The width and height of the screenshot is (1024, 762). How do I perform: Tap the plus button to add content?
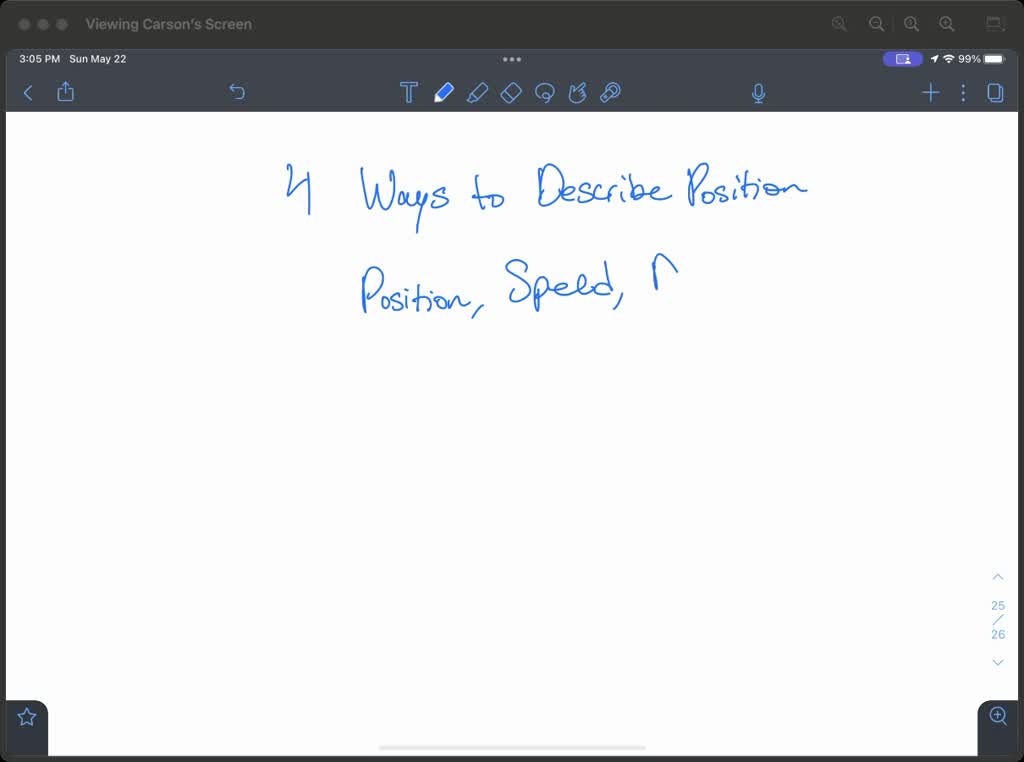[930, 92]
